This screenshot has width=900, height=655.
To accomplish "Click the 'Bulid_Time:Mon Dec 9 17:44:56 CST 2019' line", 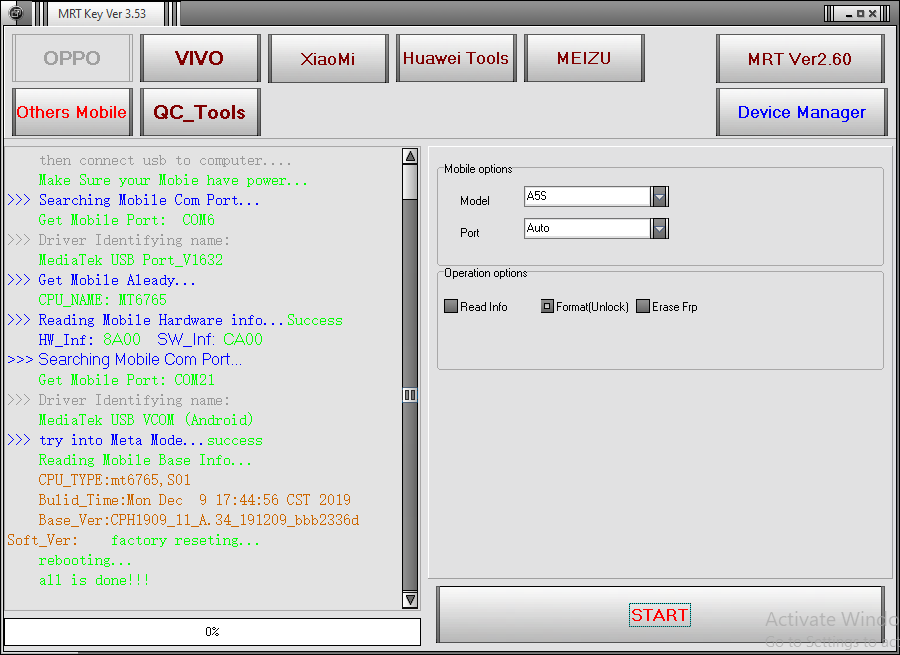I will tap(195, 500).
